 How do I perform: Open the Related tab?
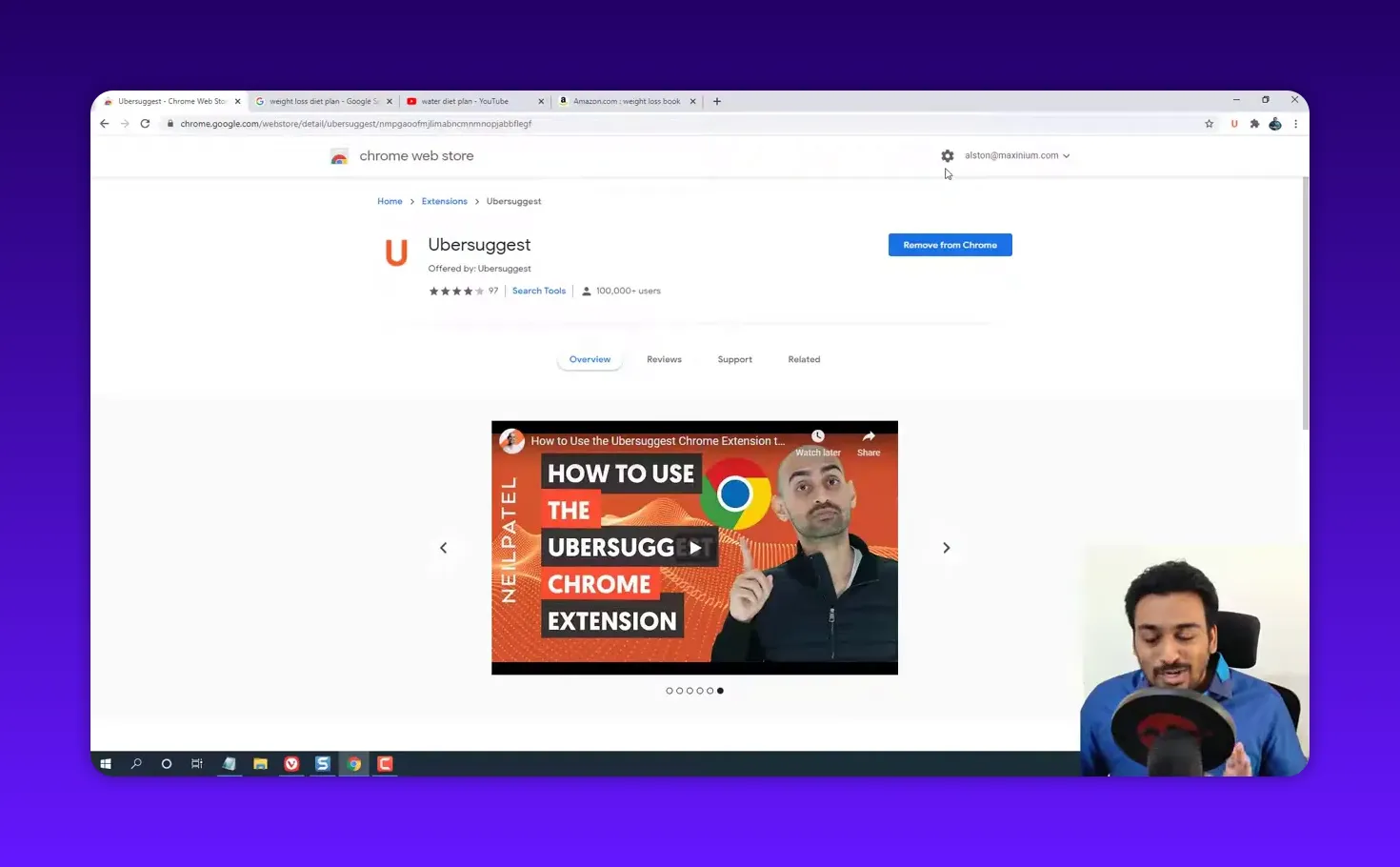804,359
